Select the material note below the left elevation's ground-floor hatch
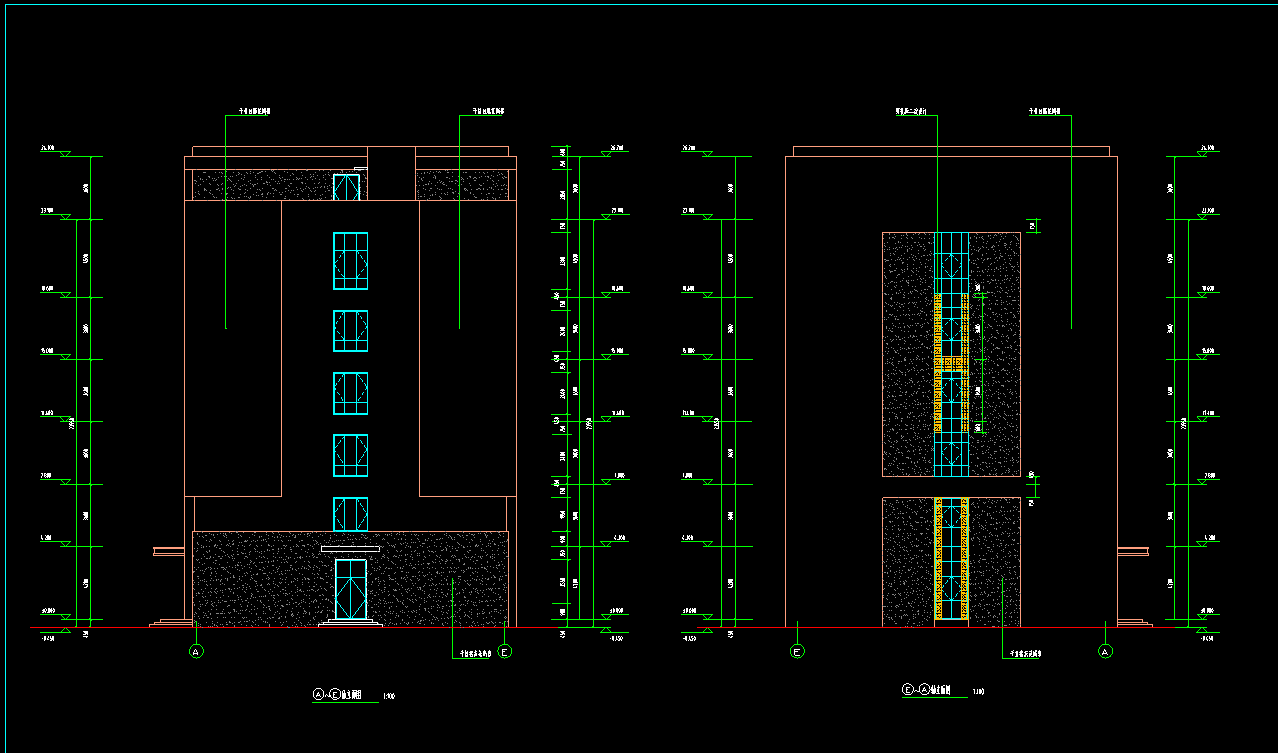This screenshot has height=753, width=1278. (x=474, y=656)
